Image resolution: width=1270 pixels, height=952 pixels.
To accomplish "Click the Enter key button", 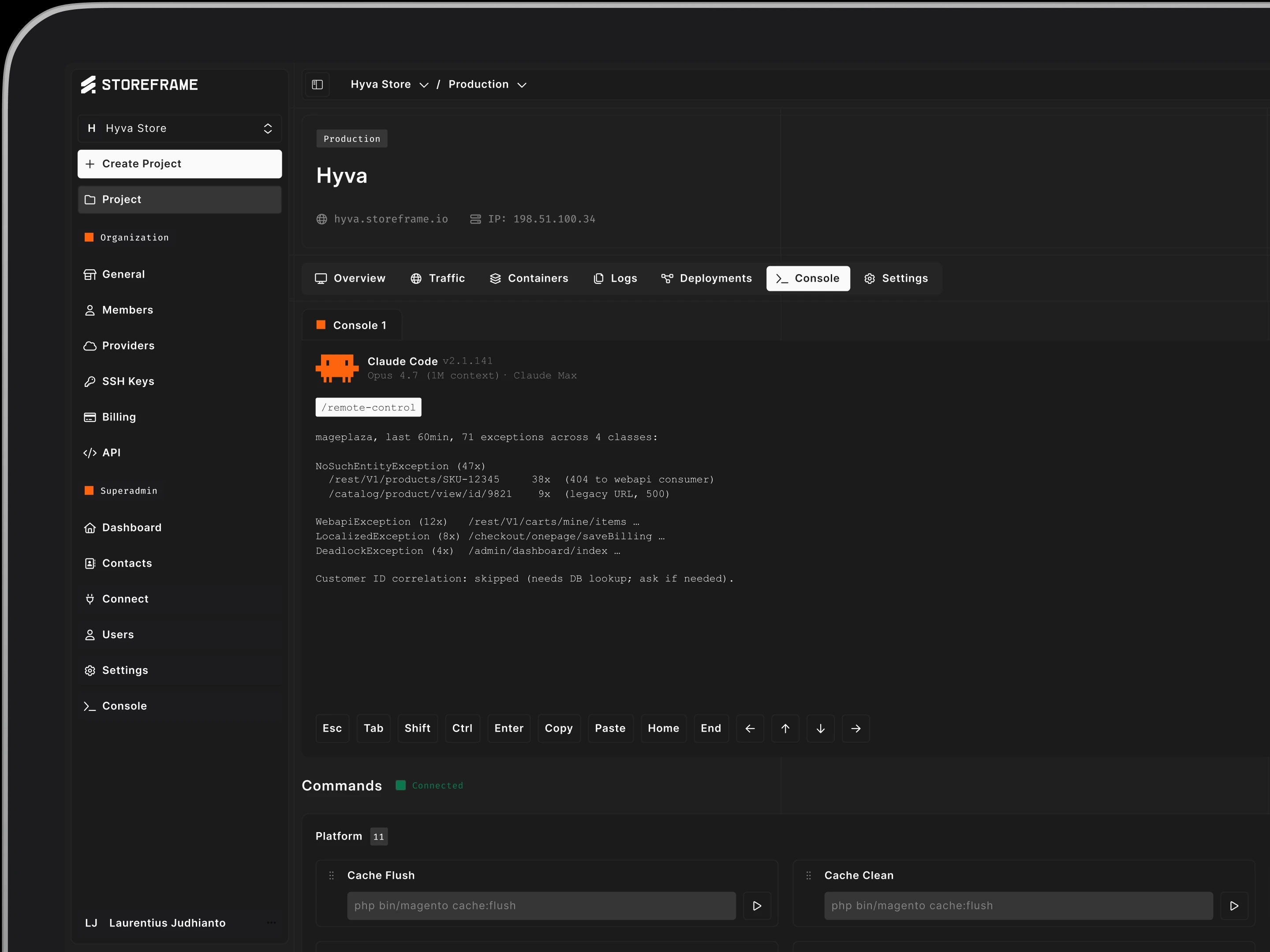I will point(509,728).
